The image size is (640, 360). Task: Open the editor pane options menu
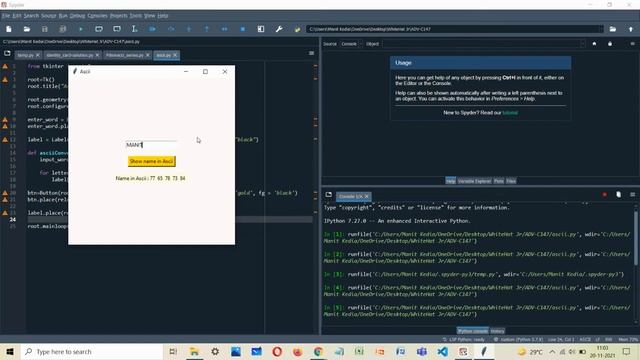(311, 53)
